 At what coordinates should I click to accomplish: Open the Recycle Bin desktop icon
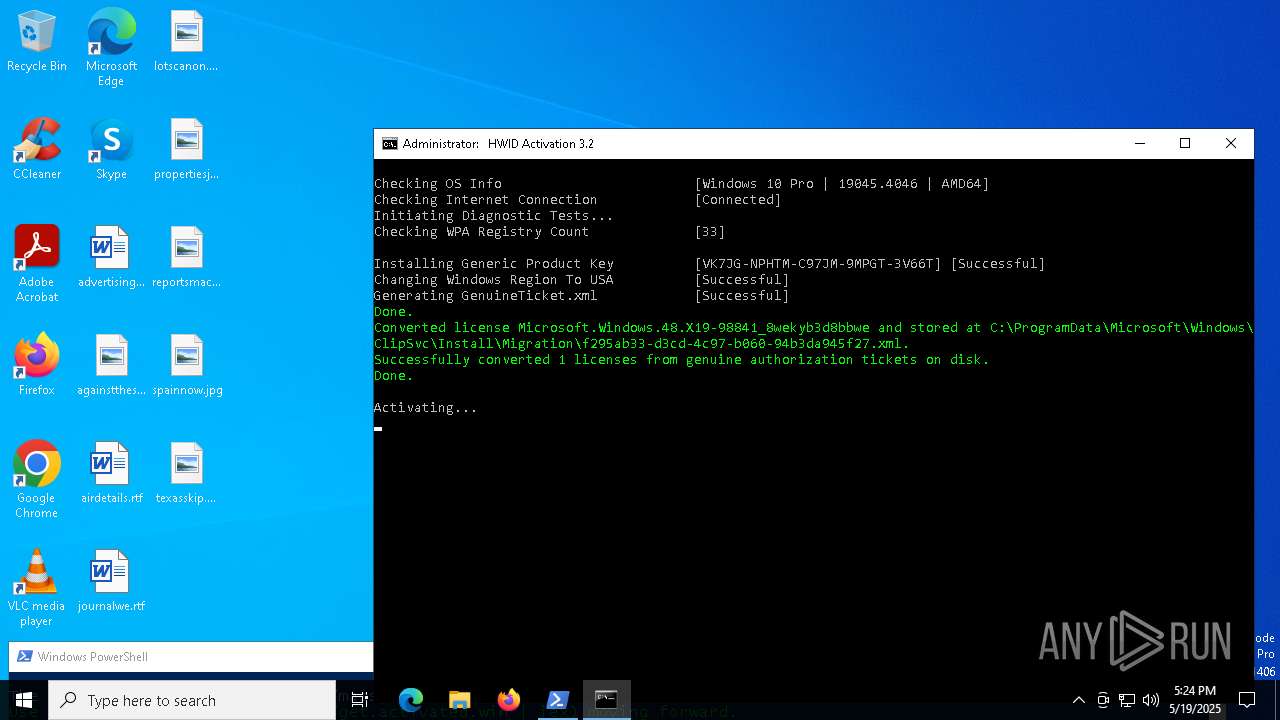coord(37,42)
